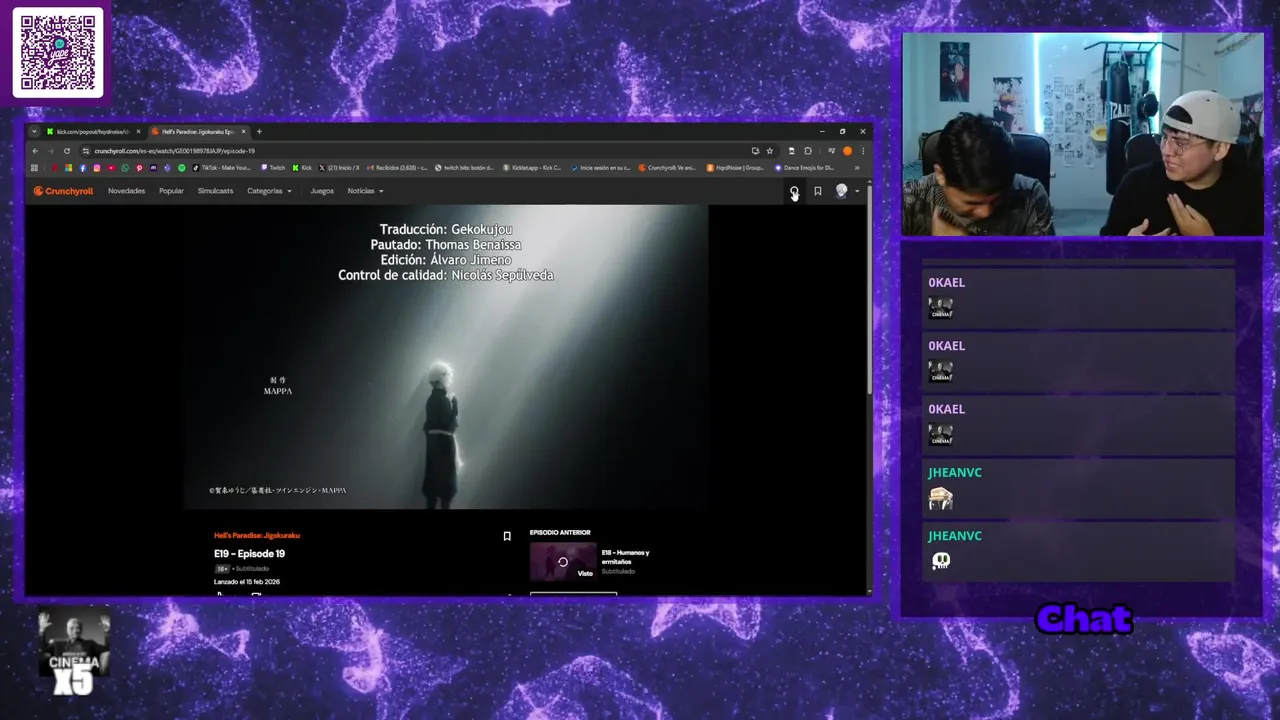Open the Facebook bookmark icon
The height and width of the screenshot is (720, 1280).
coord(83,168)
